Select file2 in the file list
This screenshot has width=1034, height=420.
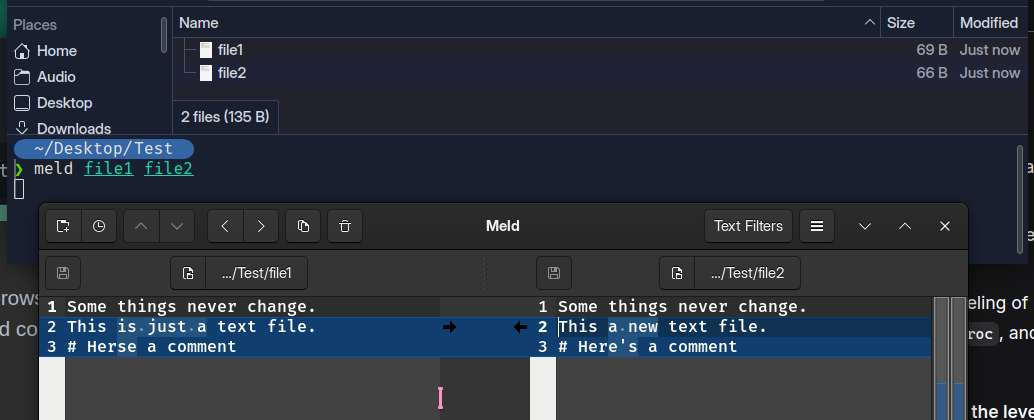(x=231, y=73)
